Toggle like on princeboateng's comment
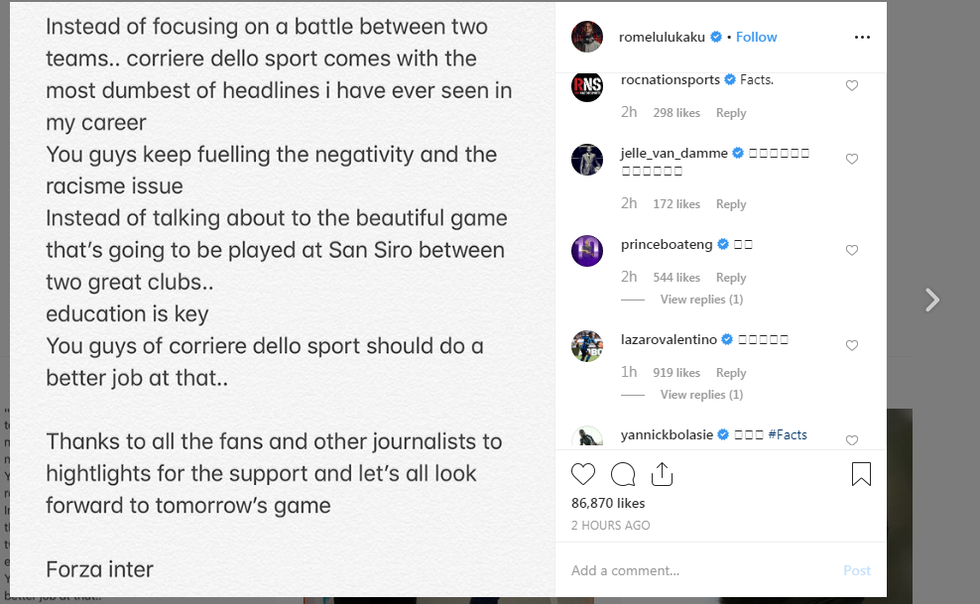The width and height of the screenshot is (980, 604). click(x=851, y=250)
